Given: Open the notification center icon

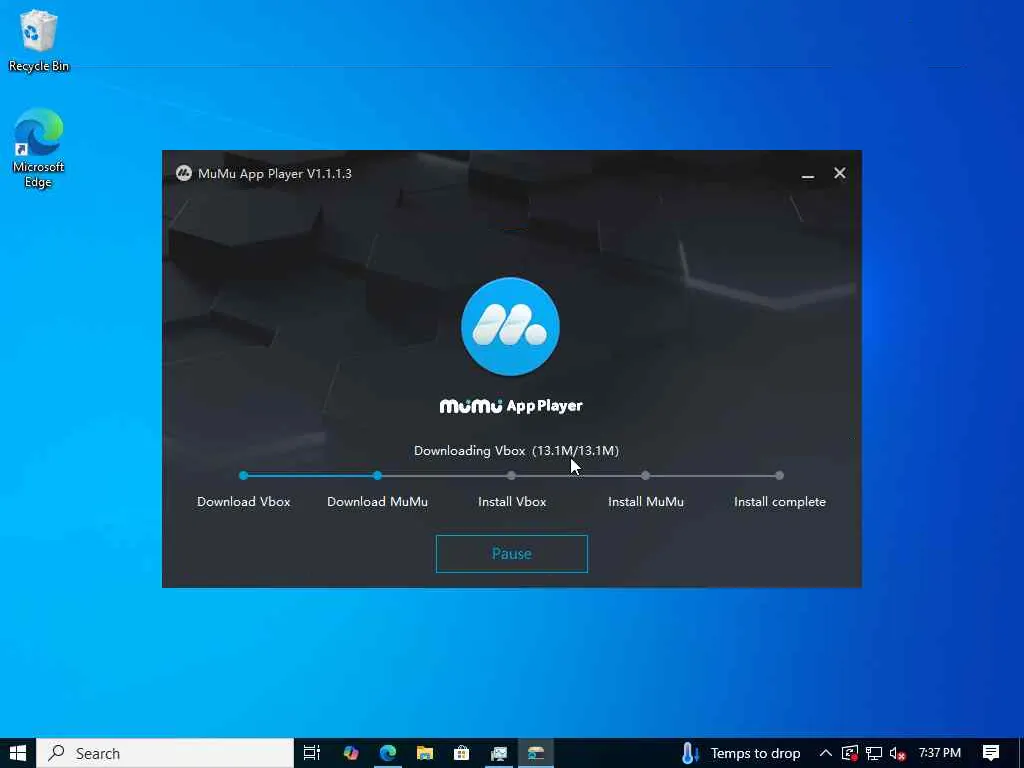Looking at the screenshot, I should 991,753.
